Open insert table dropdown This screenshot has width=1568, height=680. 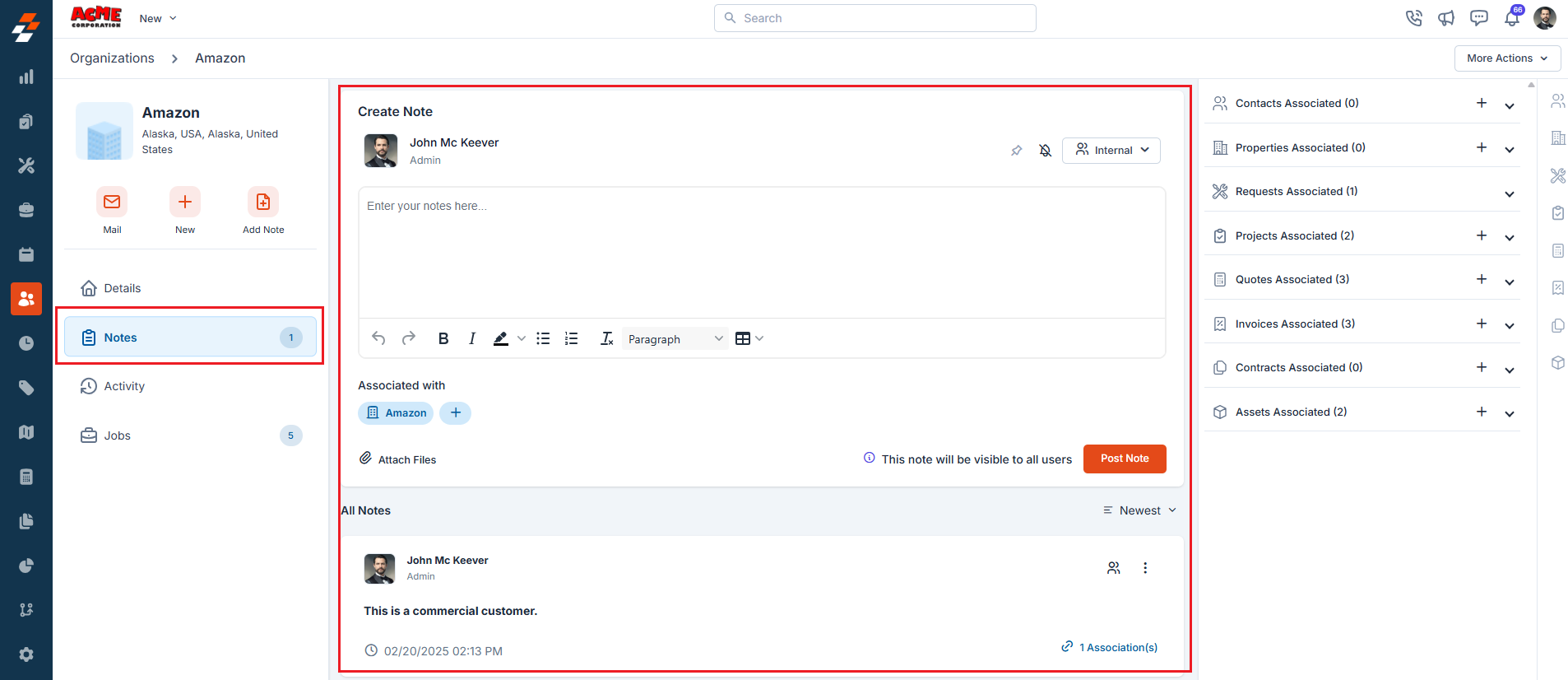tap(749, 338)
